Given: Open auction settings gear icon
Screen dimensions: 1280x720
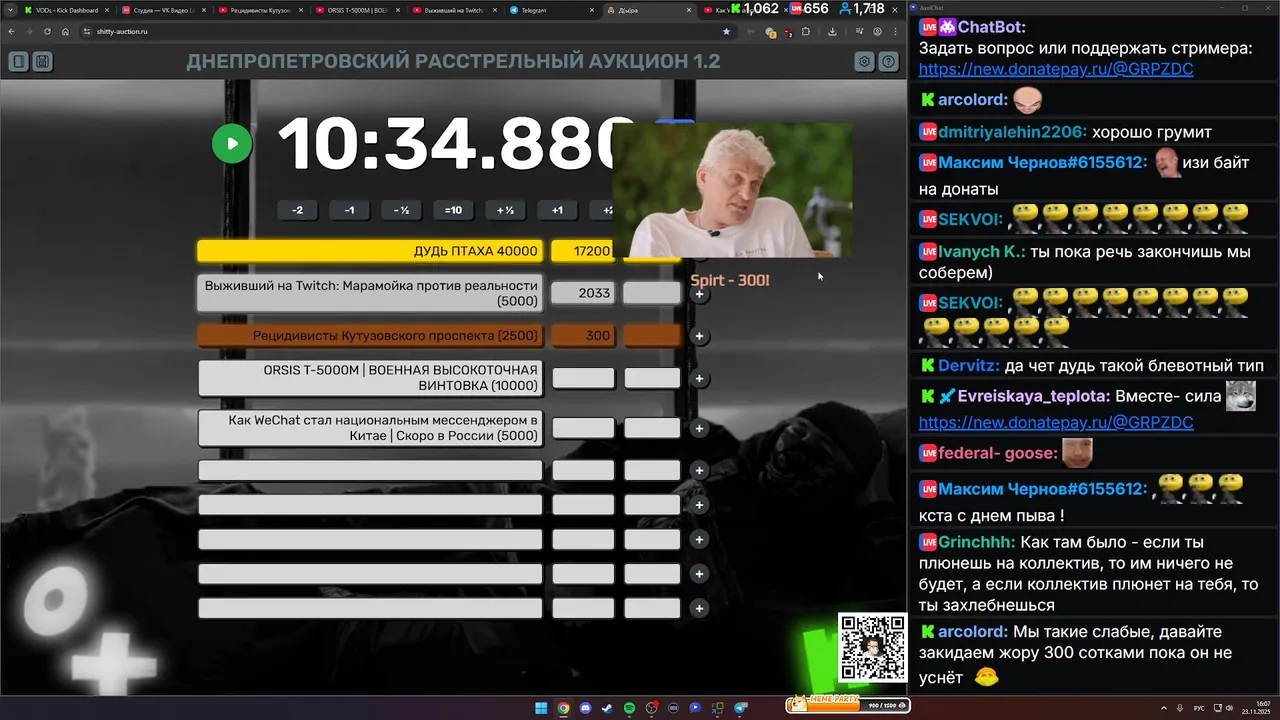Looking at the screenshot, I should click(x=864, y=62).
